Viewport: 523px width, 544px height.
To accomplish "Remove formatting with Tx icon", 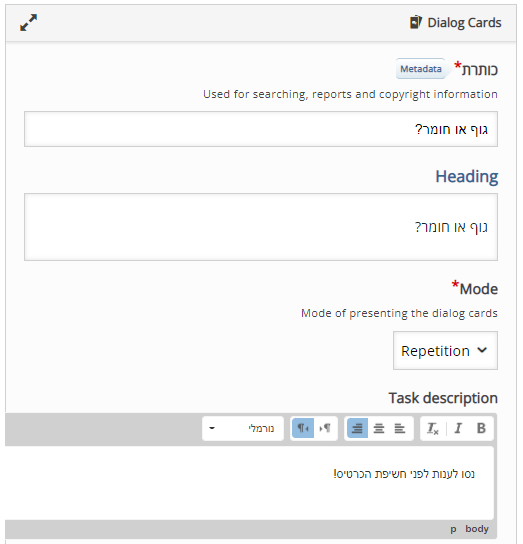I will point(433,428).
